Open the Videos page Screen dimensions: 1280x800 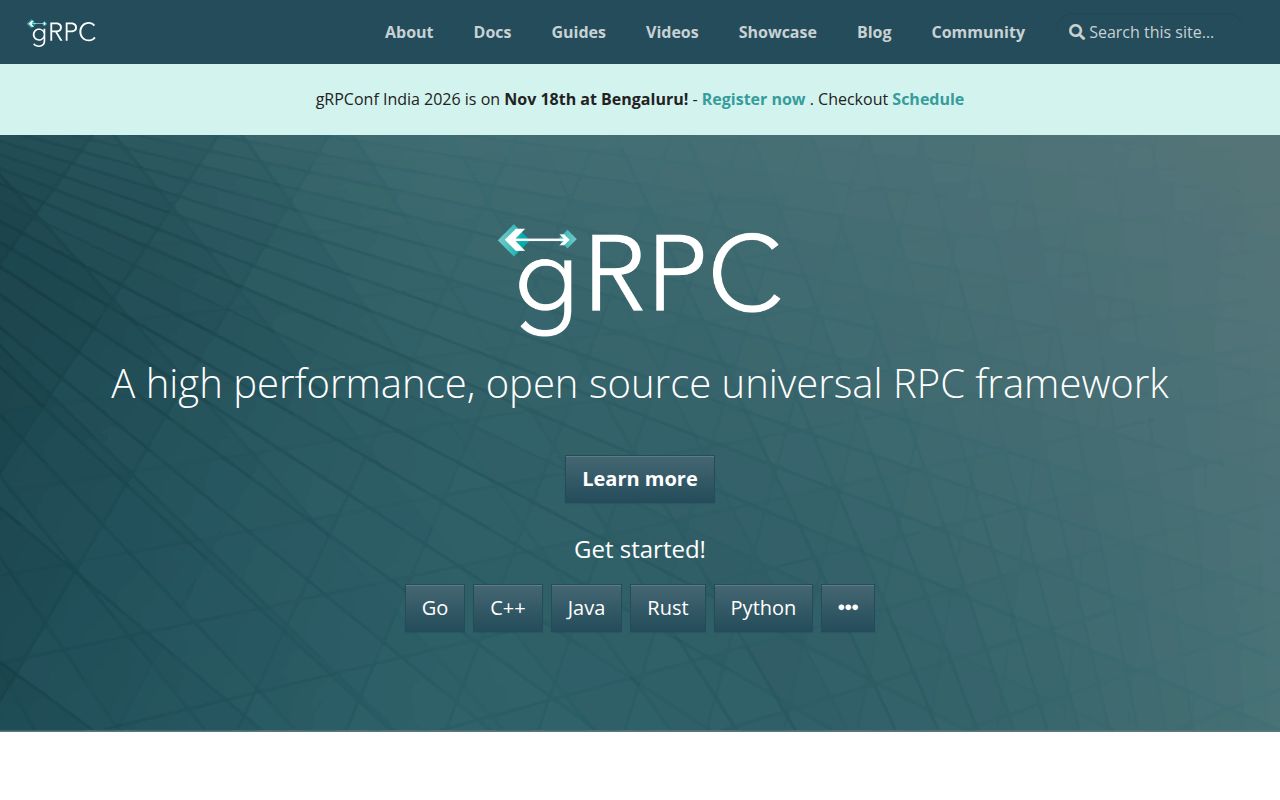pos(672,32)
